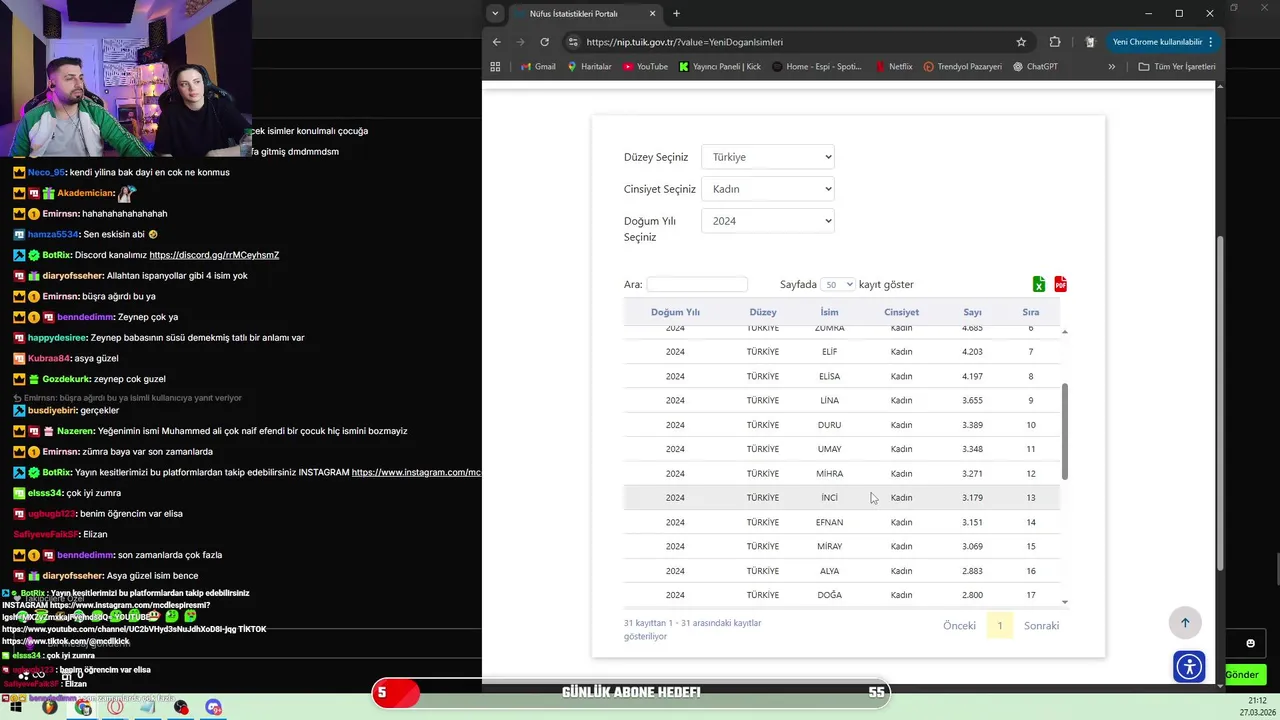Click the name ALYA in table
Viewport: 1280px width, 720px height.
click(829, 571)
